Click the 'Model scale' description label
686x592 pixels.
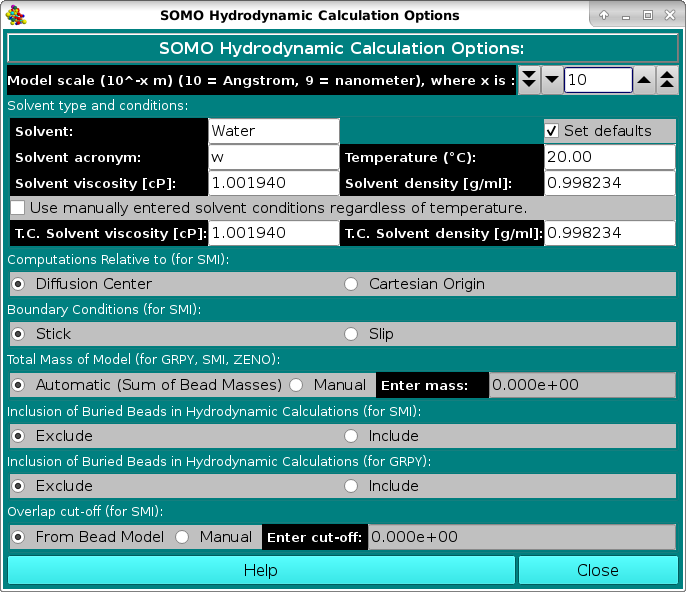(261, 81)
